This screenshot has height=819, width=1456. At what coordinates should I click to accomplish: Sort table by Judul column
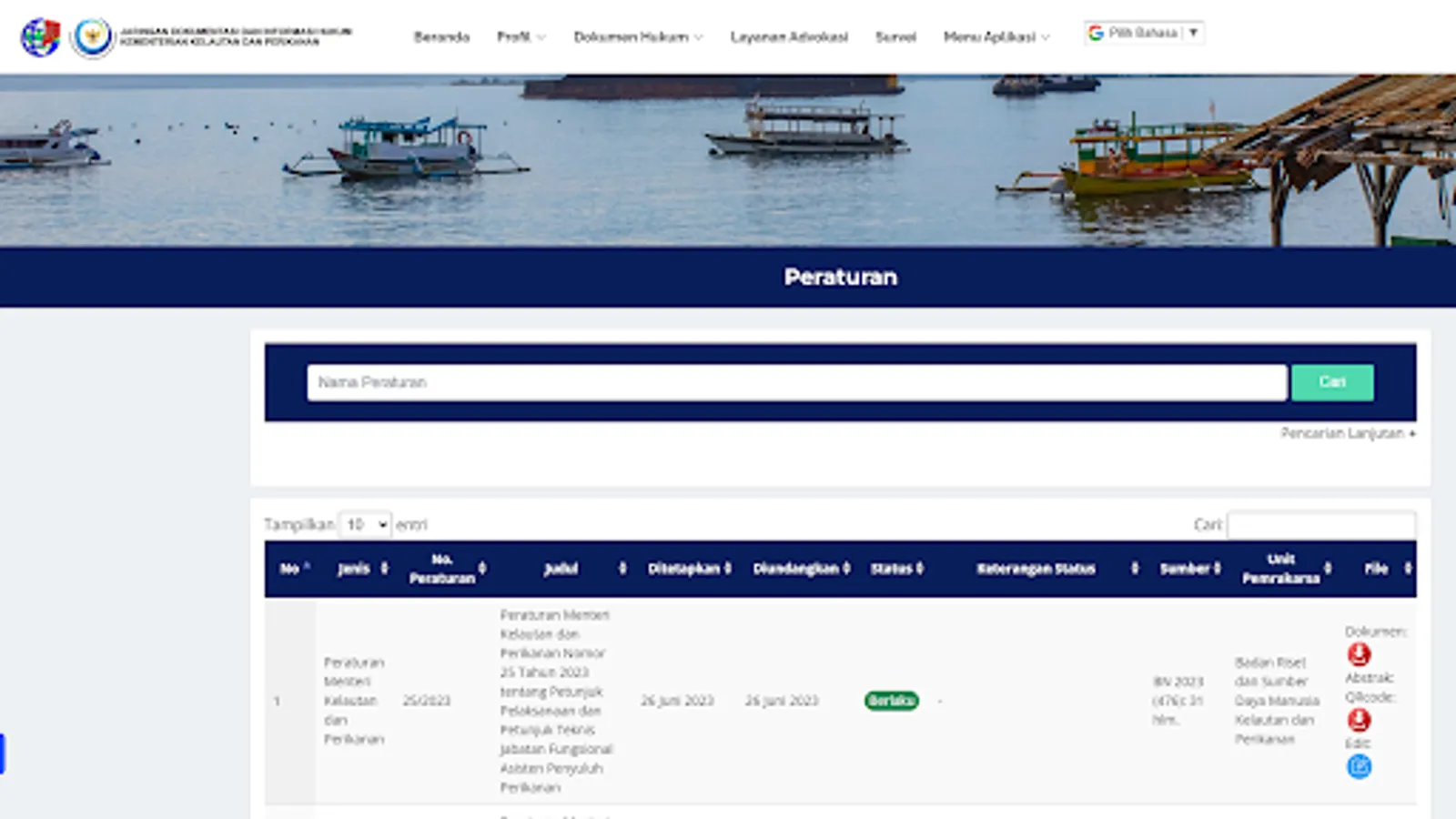563,569
